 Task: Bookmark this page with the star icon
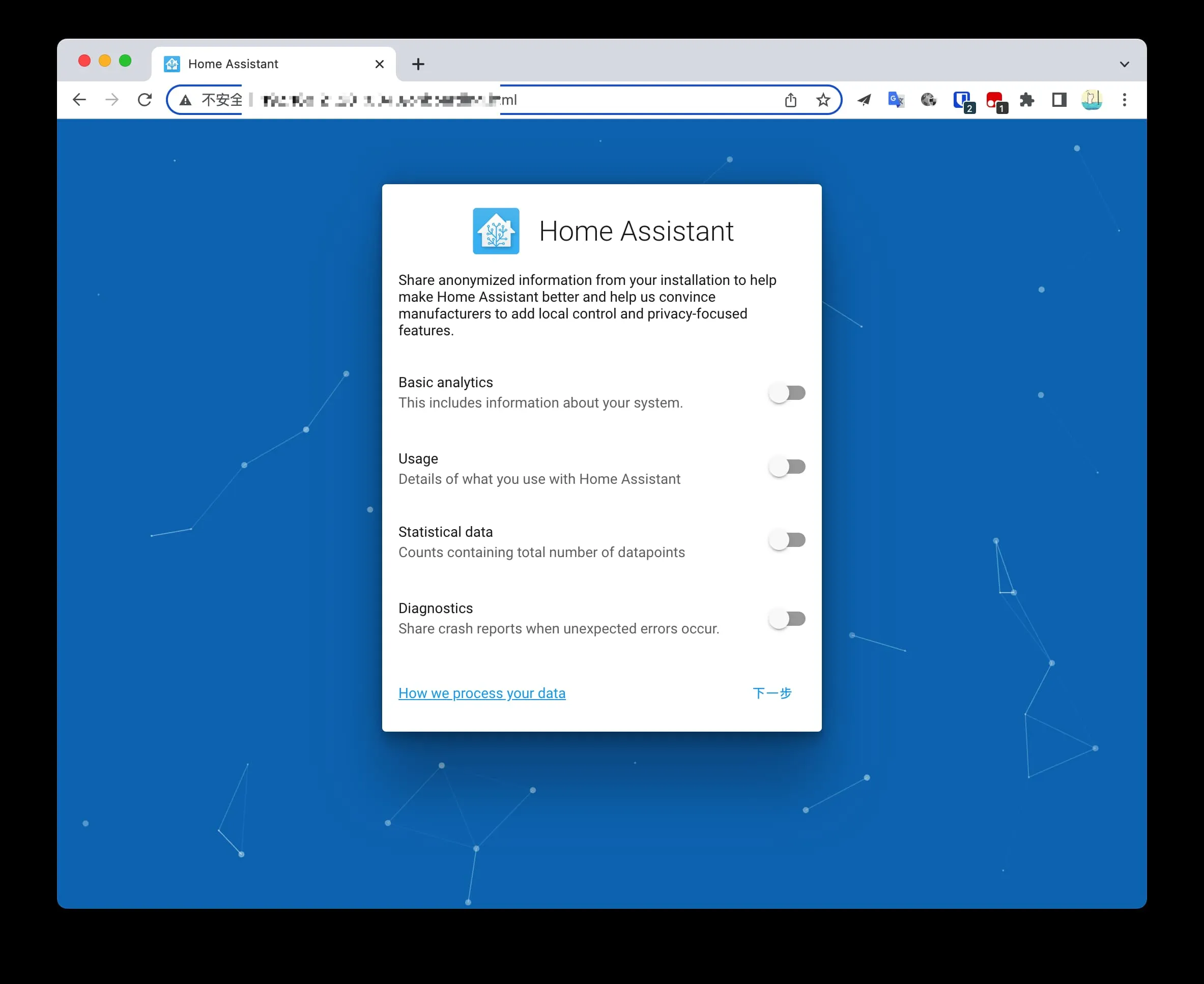(x=823, y=100)
